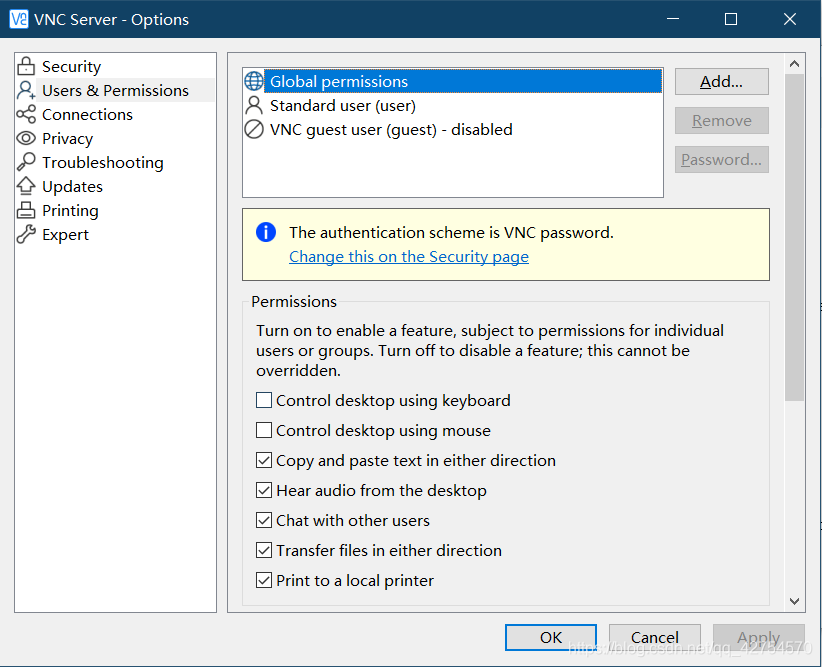822x667 pixels.
Task: Click the Add... button
Action: pyautogui.click(x=721, y=81)
